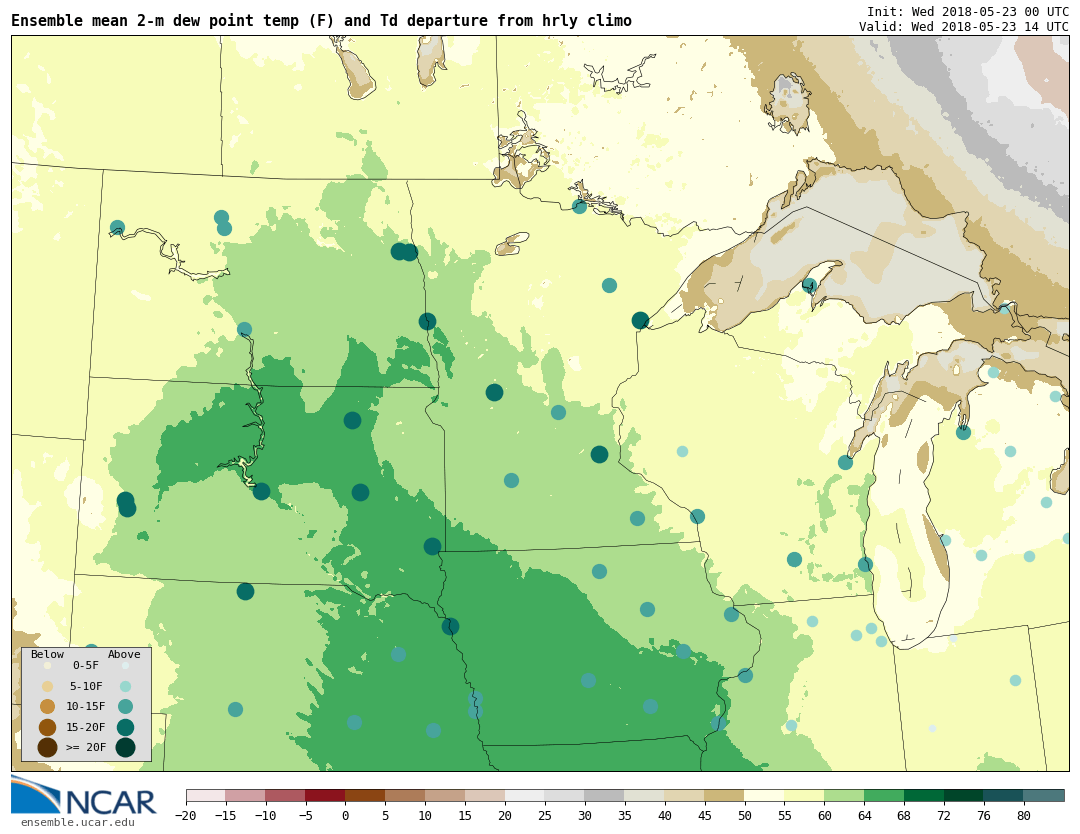Click the tan 'Below' 5-10F legend circle
The height and width of the screenshot is (834, 1080).
(48, 687)
